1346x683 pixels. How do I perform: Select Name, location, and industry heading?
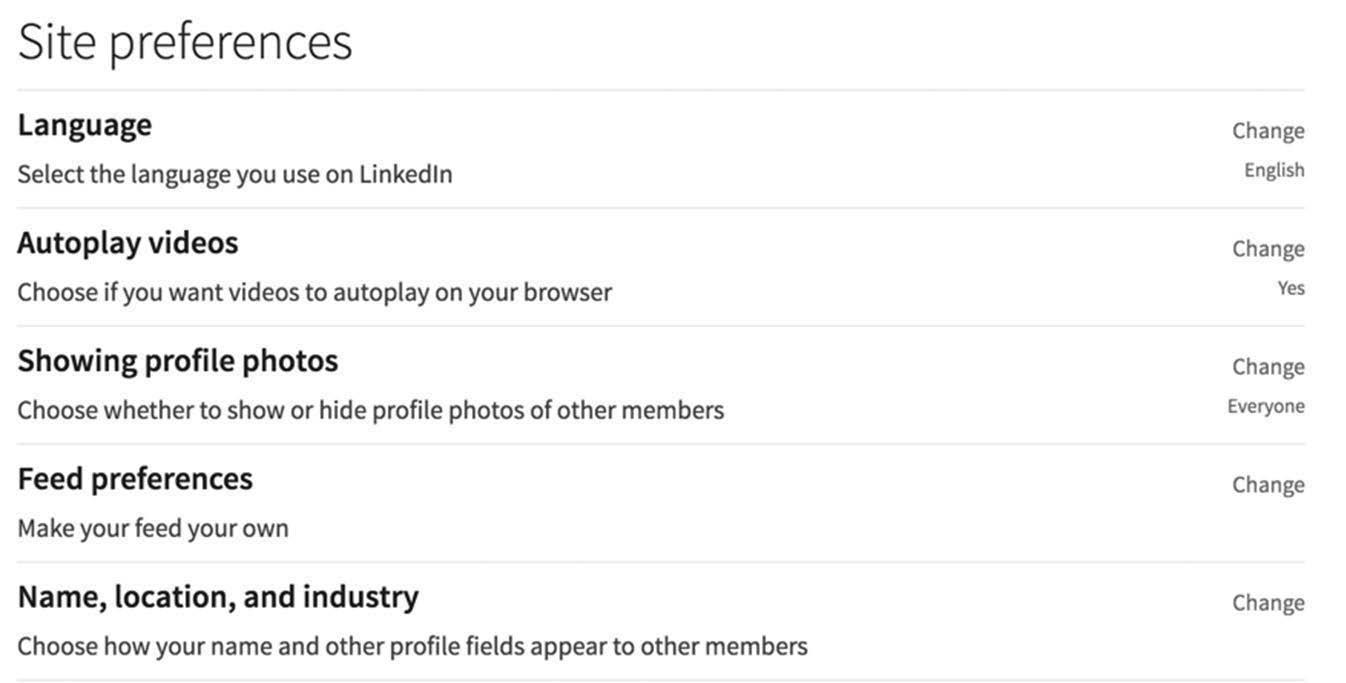coord(218,597)
